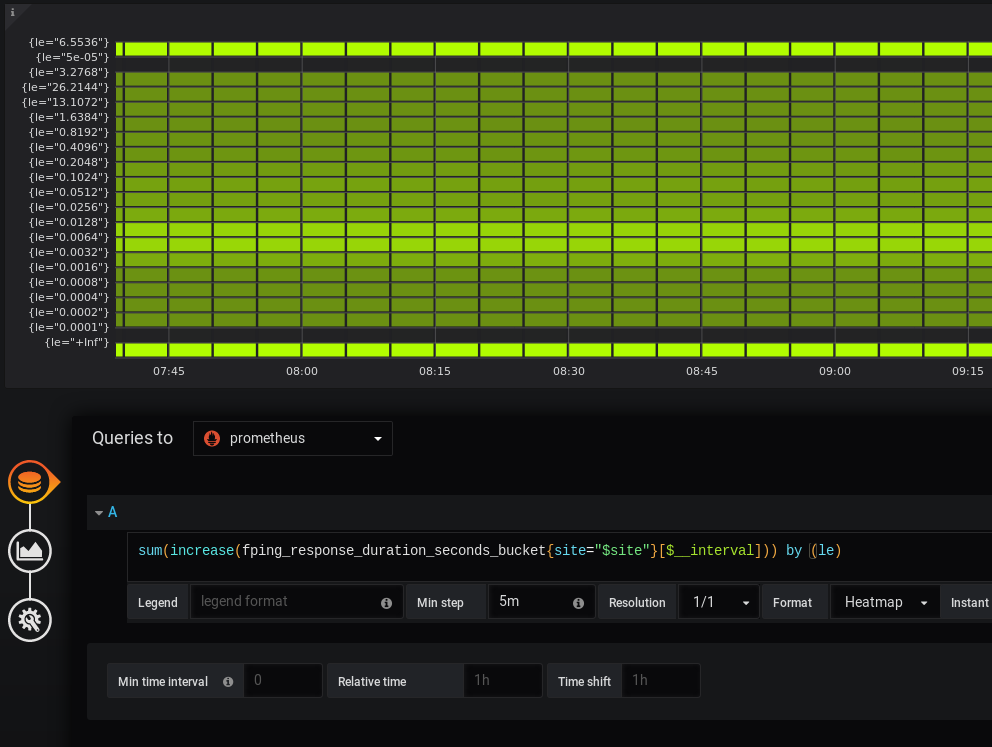Image resolution: width=992 pixels, height=747 pixels.
Task: Click the le="5e-05" series label
Action: [x=73, y=57]
